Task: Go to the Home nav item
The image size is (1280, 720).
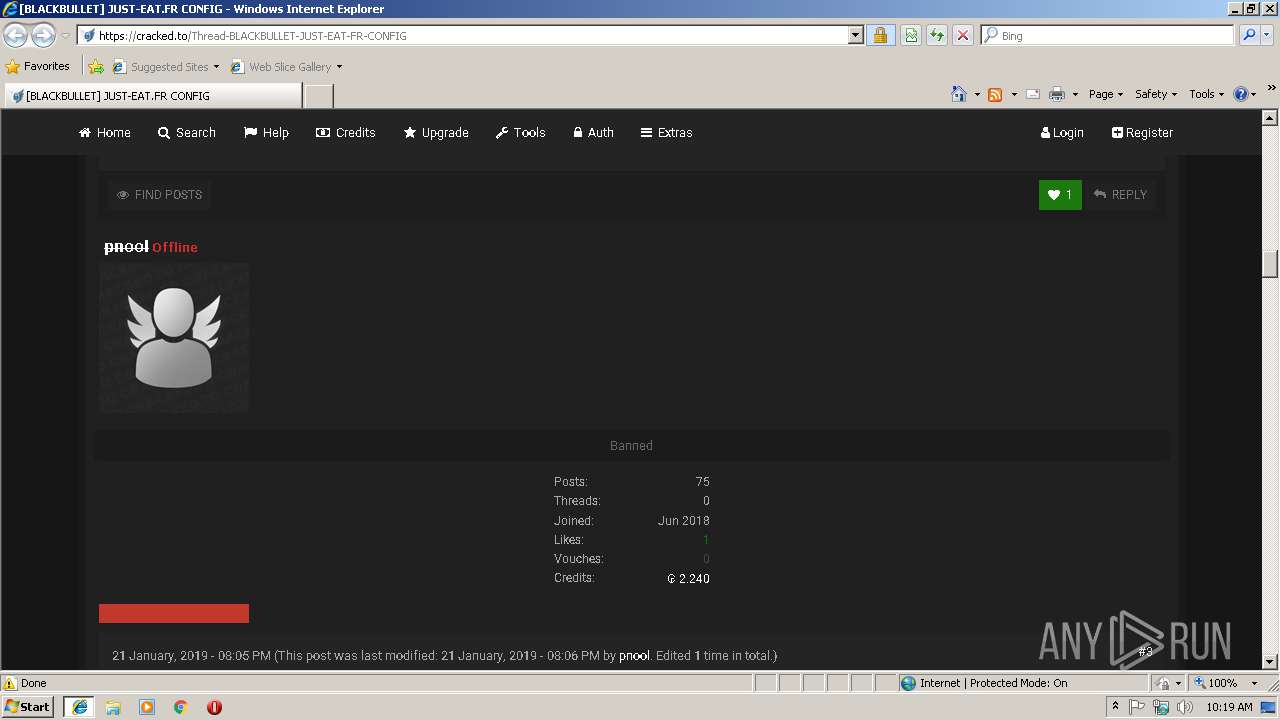Action: point(105,132)
